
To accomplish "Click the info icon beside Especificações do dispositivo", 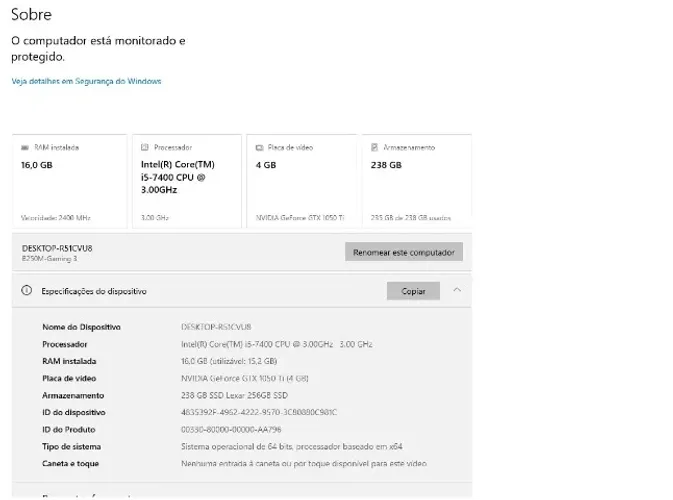I will [x=27, y=291].
